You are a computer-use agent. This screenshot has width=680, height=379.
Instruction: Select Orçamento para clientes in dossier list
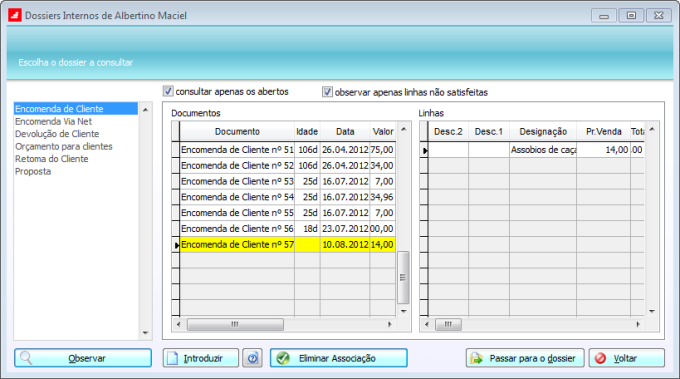point(76,147)
